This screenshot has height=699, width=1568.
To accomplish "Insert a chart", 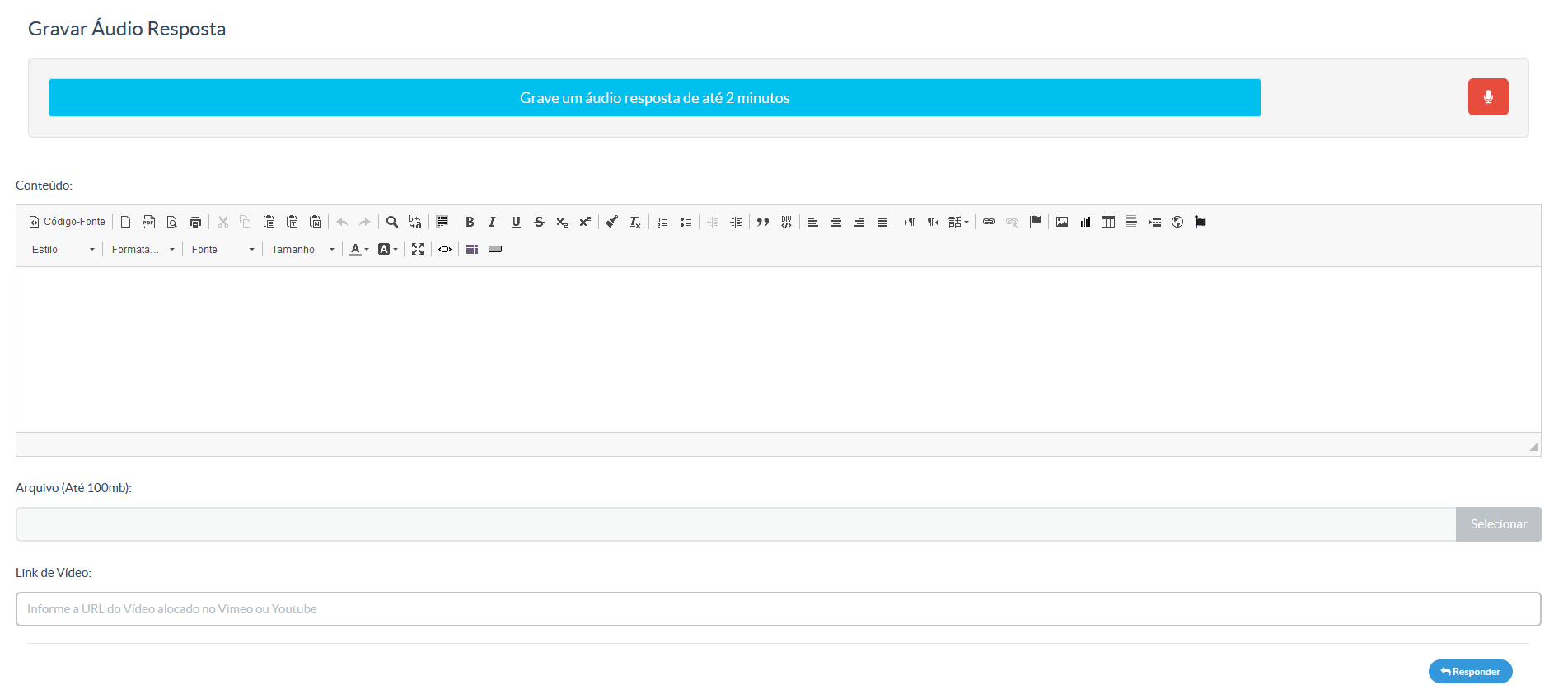I will pyautogui.click(x=1085, y=222).
